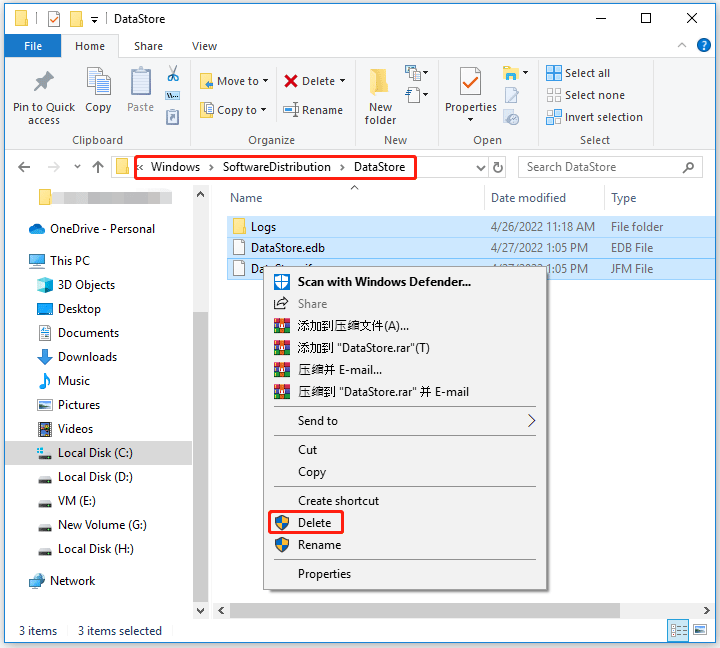The height and width of the screenshot is (648, 720).
Task: Click the horizontal scrollbar of file list
Action: pyautogui.click(x=425, y=610)
